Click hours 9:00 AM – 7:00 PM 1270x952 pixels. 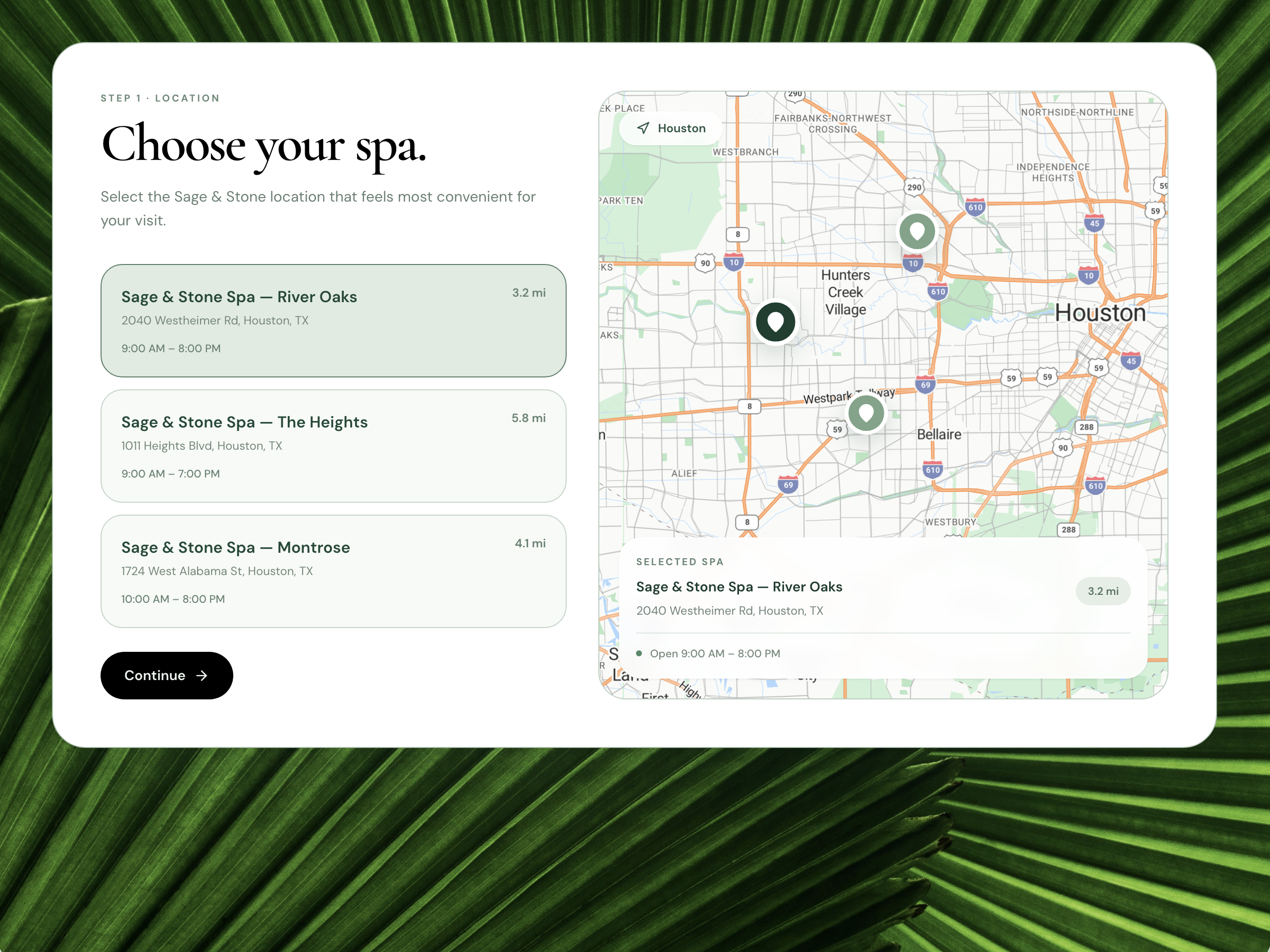click(x=170, y=474)
